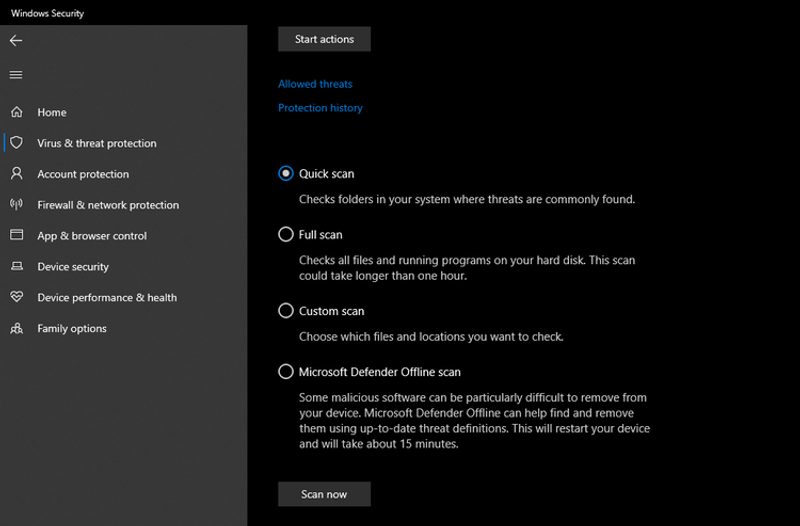This screenshot has height=526, width=800.
Task: Open the hamburger navigation menu
Action: [16, 75]
